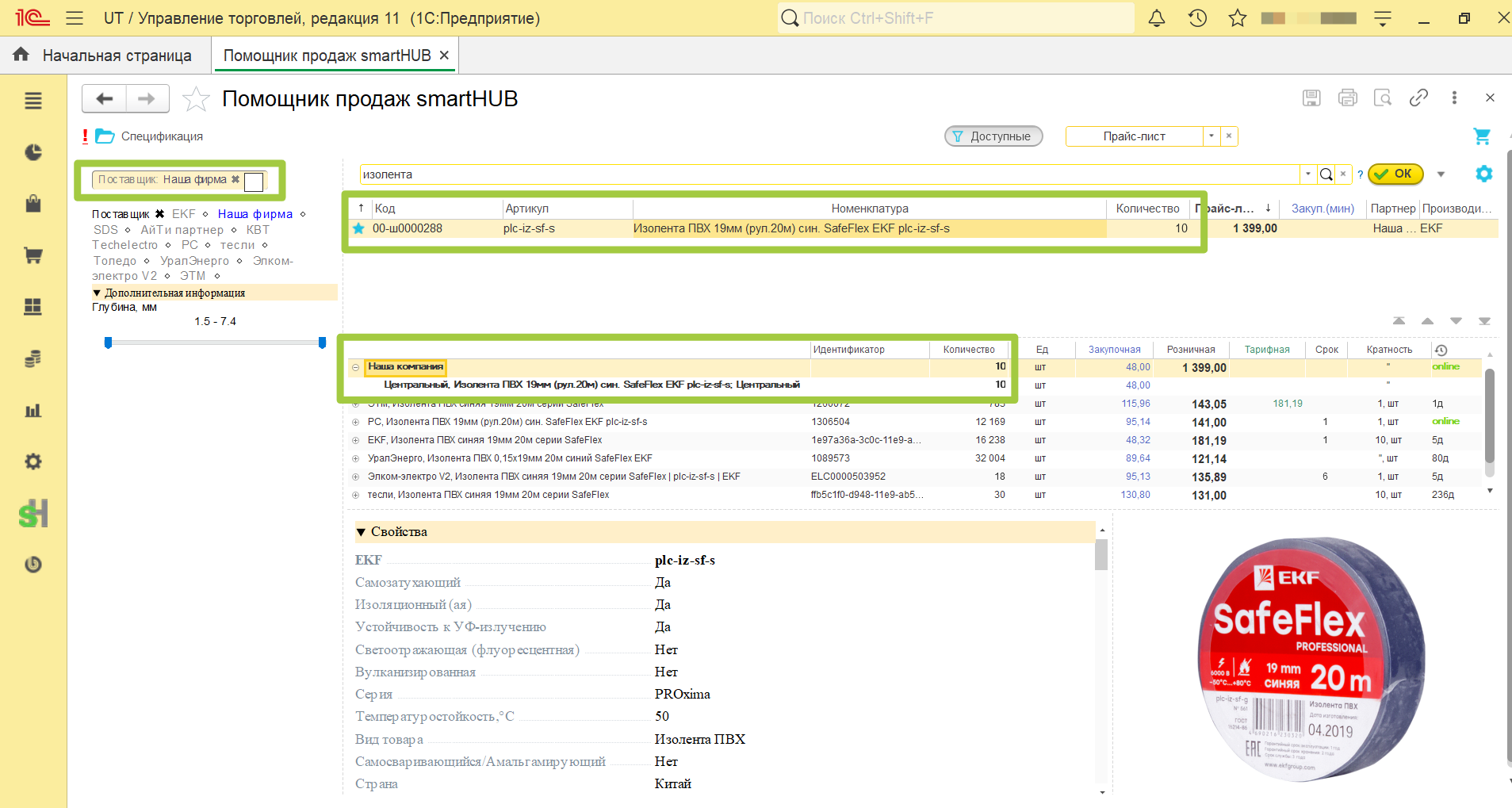Sort by Розничная column header

coord(1191,350)
